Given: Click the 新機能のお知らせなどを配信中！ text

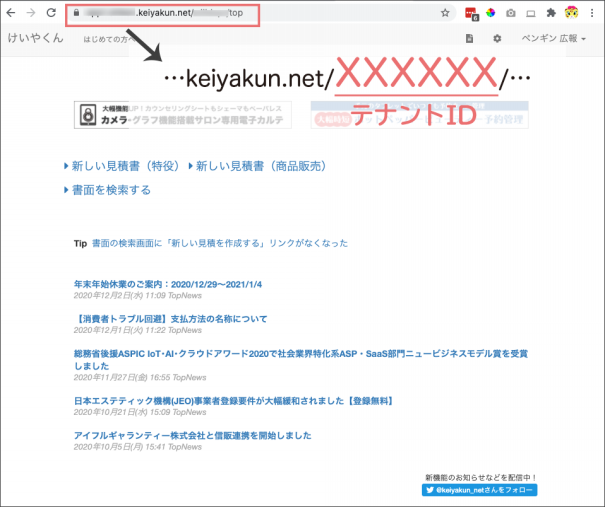Looking at the screenshot, I should (481, 478).
